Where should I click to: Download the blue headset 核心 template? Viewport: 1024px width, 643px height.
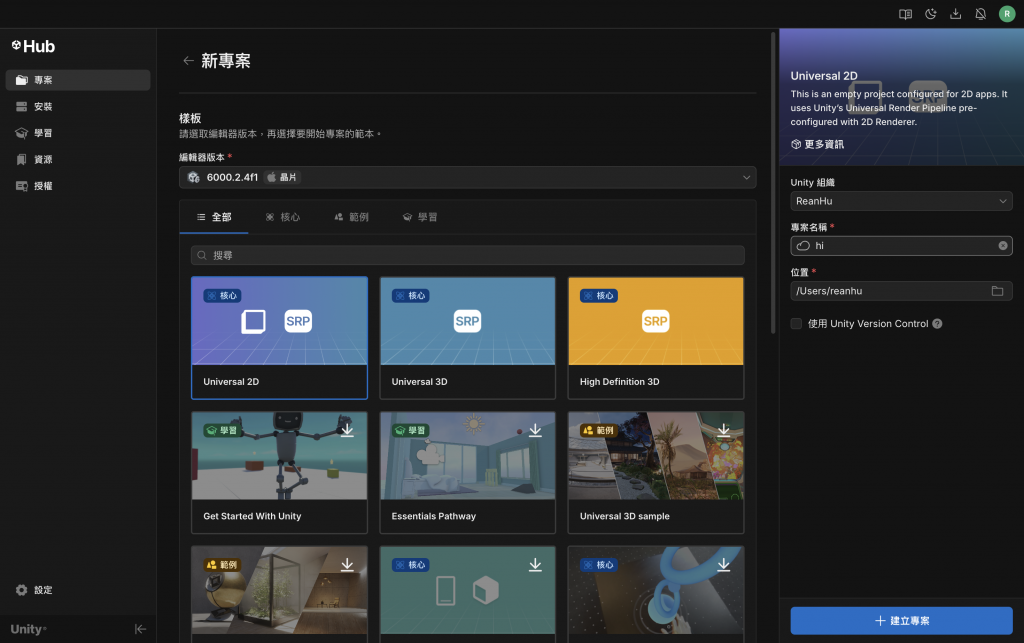coord(724,565)
